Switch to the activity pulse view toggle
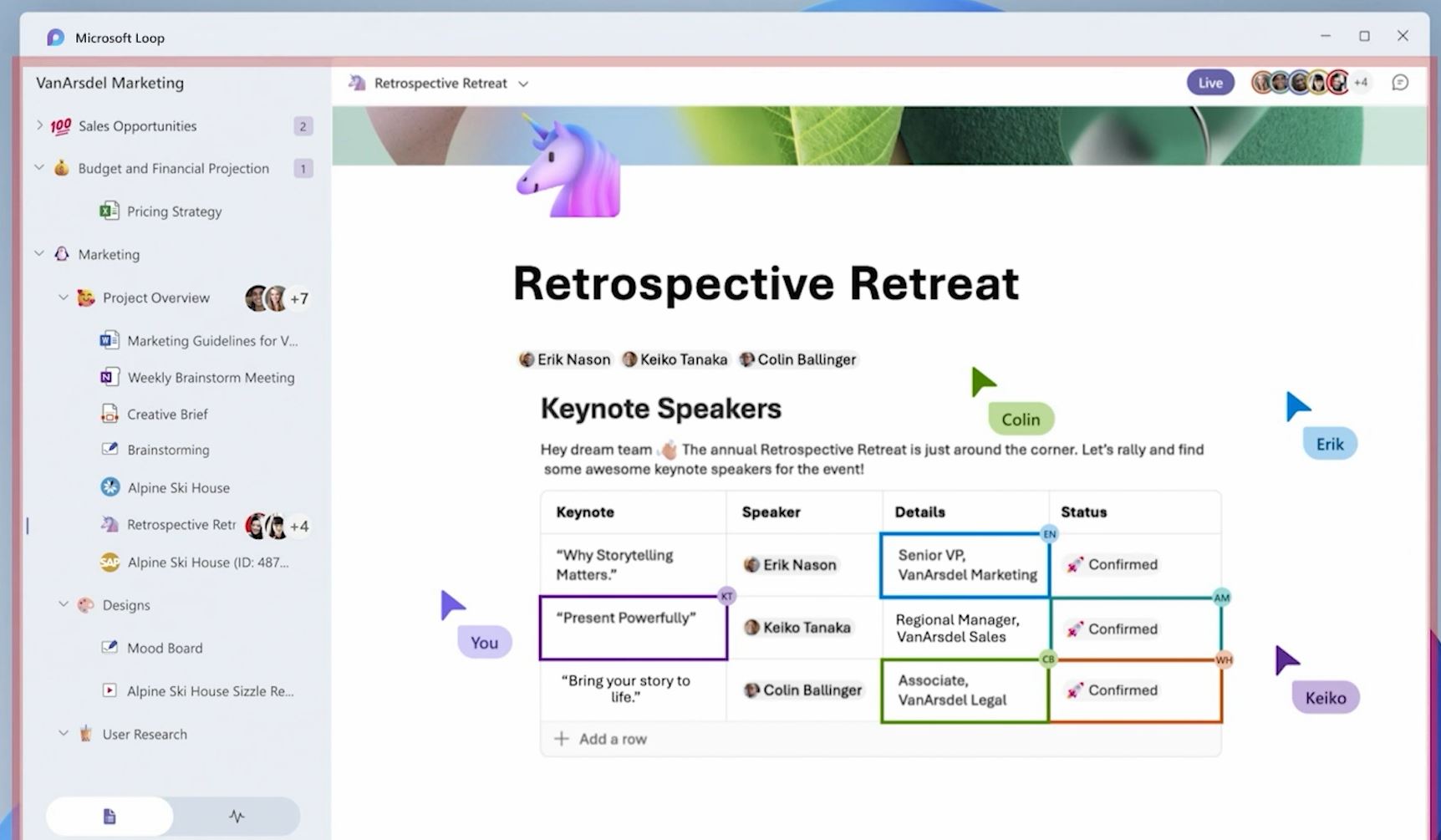The image size is (1441, 840). 237,817
